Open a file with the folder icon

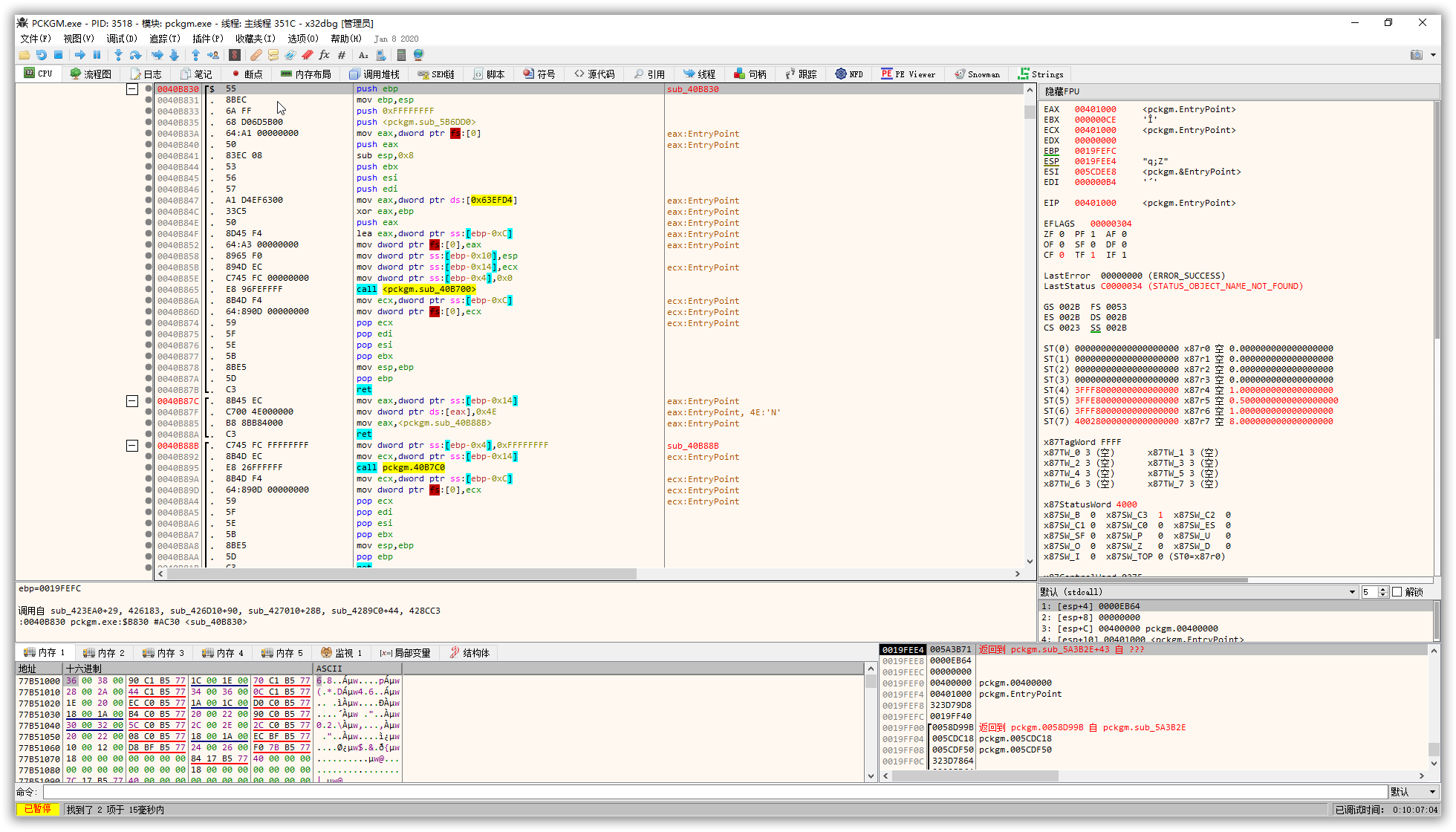click(x=25, y=55)
